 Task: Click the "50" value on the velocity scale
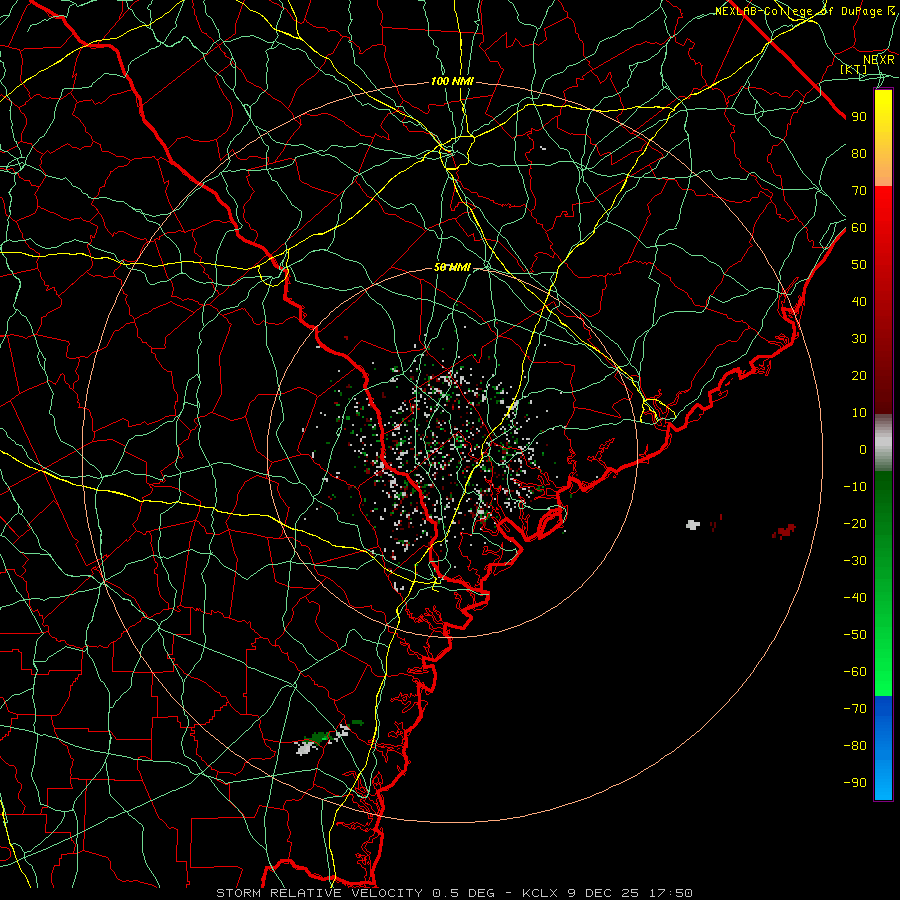coord(859,265)
